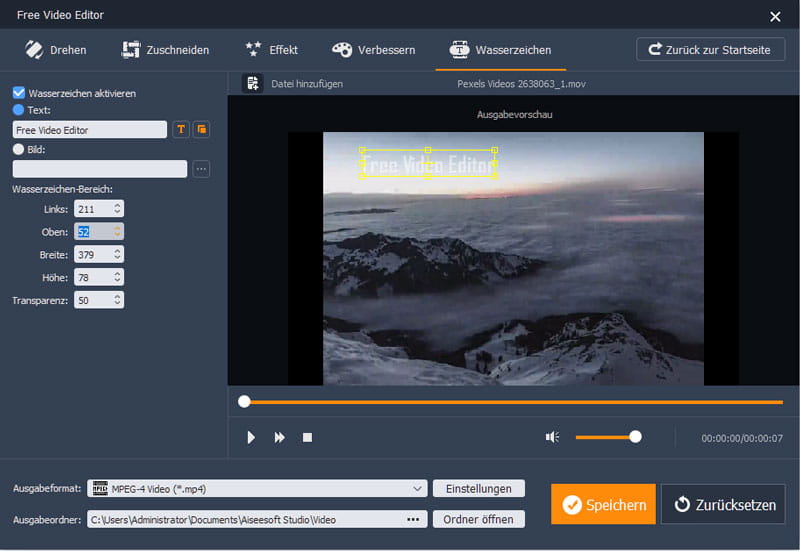Screen dimensions: 800x551
Task: Click the volume slider handle
Action: (x=635, y=437)
